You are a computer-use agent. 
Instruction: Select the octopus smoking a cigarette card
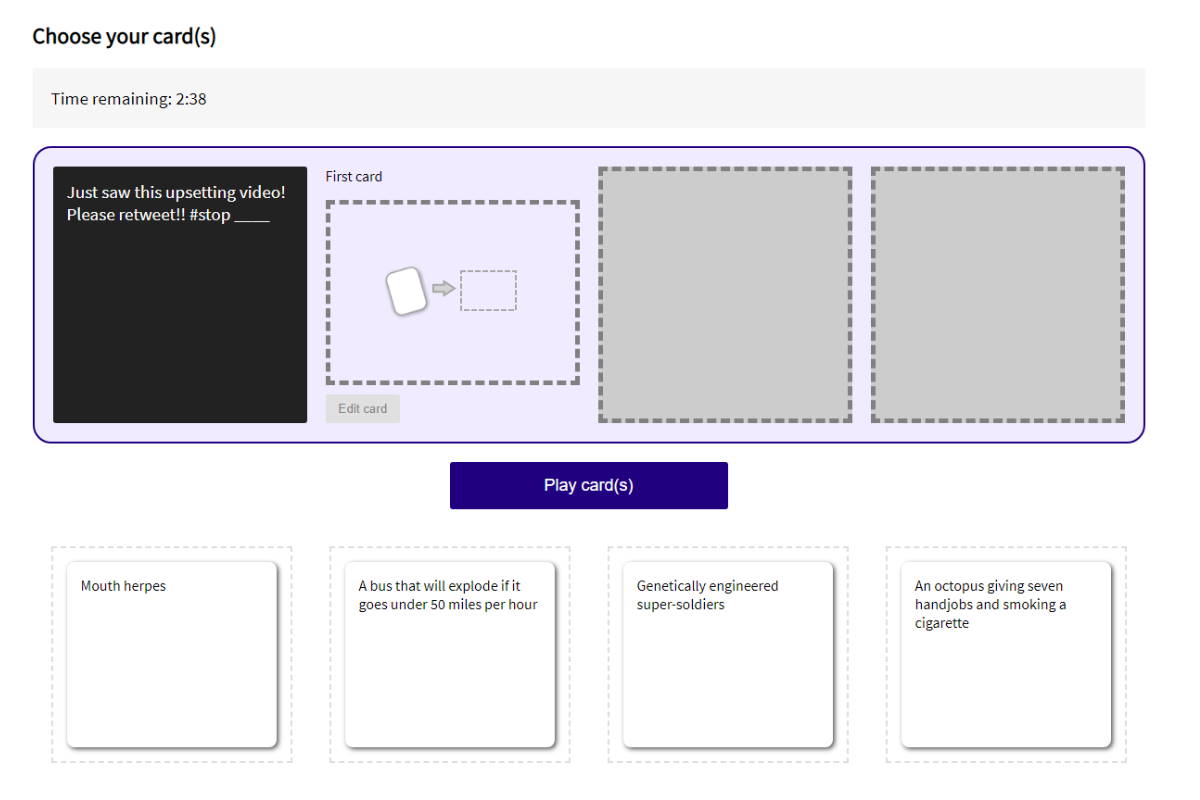(x=1006, y=654)
